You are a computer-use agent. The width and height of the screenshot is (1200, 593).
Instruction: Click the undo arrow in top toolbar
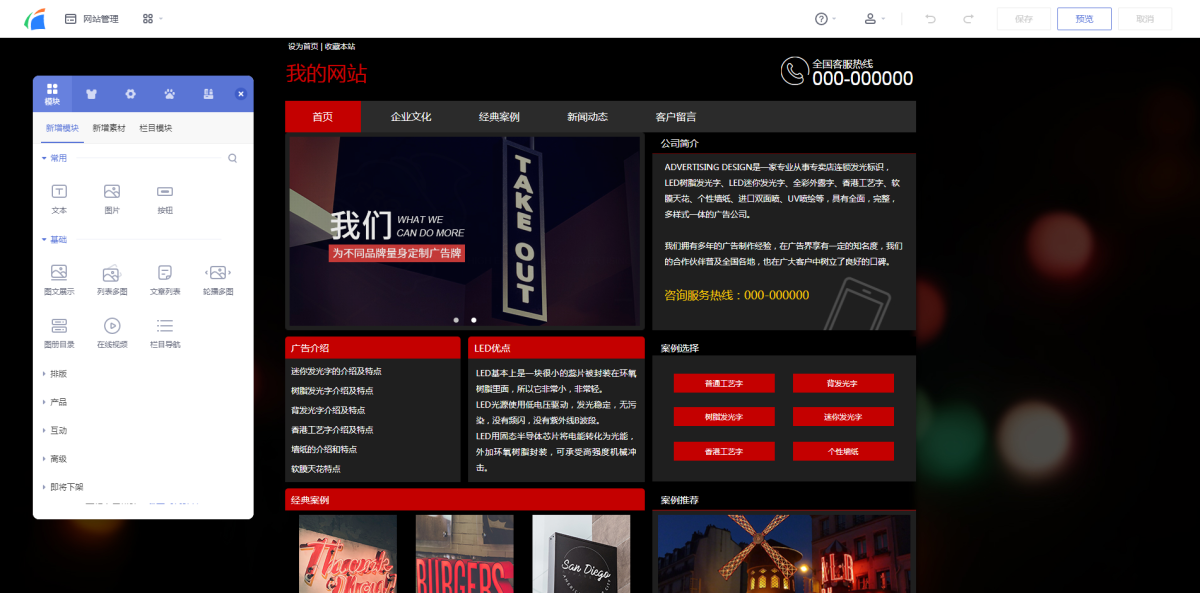coord(931,19)
